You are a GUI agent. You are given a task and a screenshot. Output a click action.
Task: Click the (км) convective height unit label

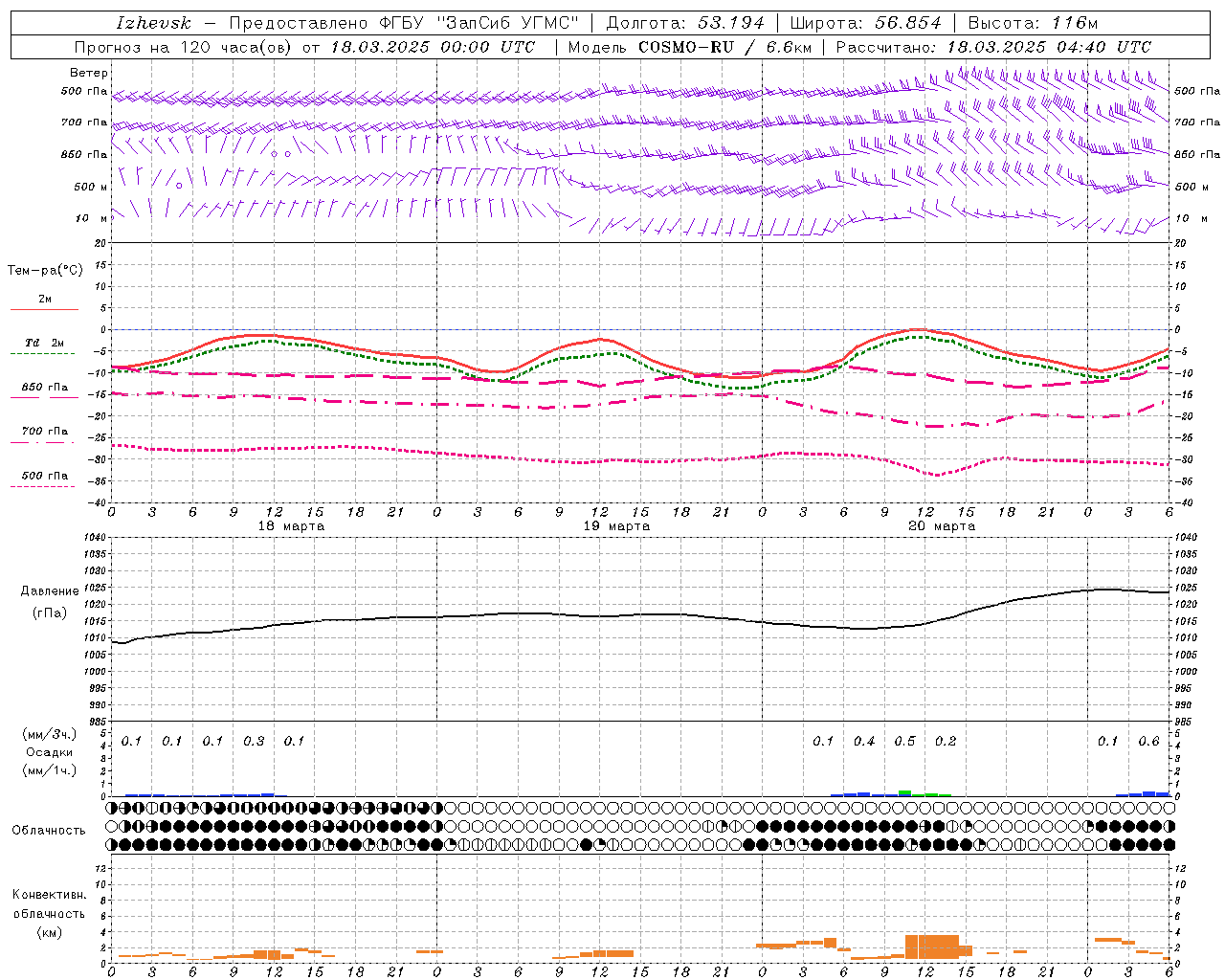pyautogui.click(x=49, y=931)
